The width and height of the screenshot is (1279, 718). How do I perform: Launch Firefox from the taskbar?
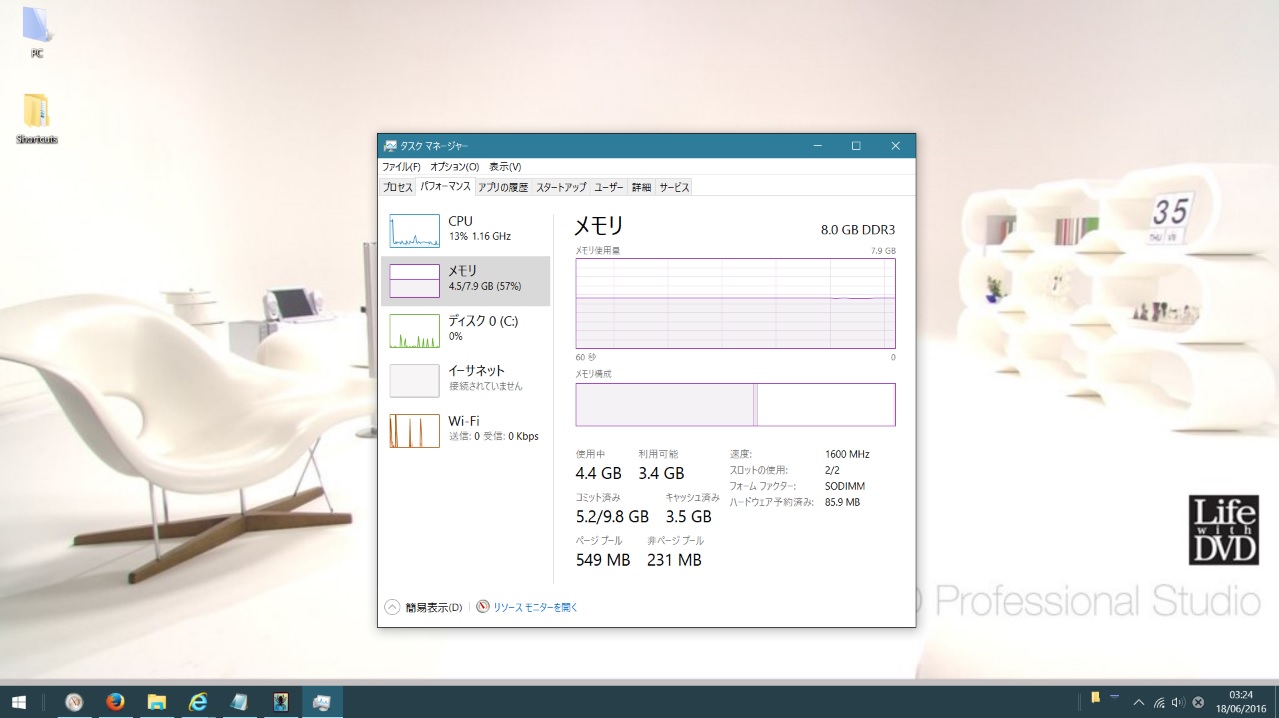pos(115,702)
